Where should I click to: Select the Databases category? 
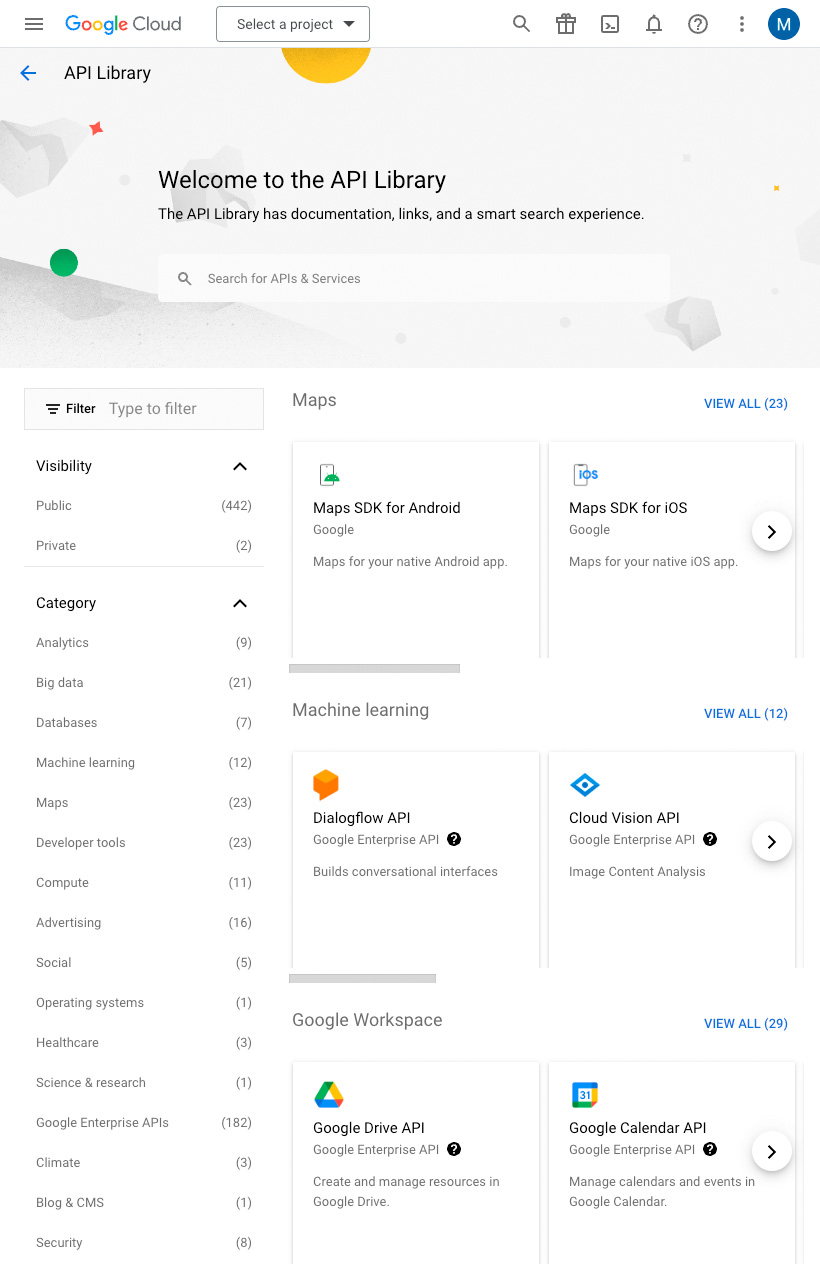(144, 723)
